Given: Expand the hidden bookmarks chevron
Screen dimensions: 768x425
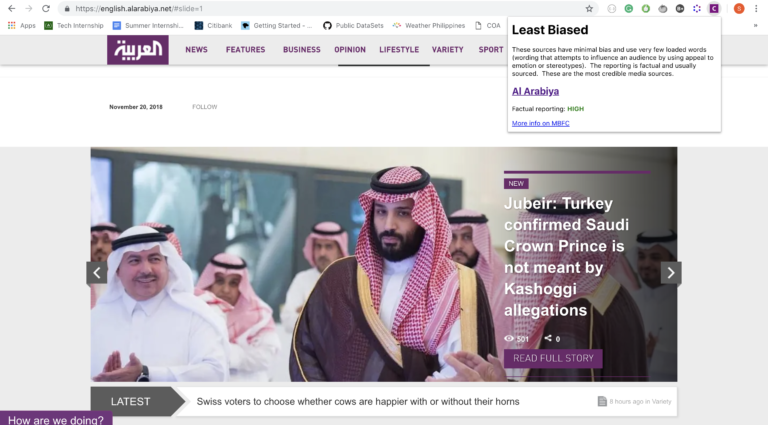Looking at the screenshot, I should [x=755, y=25].
